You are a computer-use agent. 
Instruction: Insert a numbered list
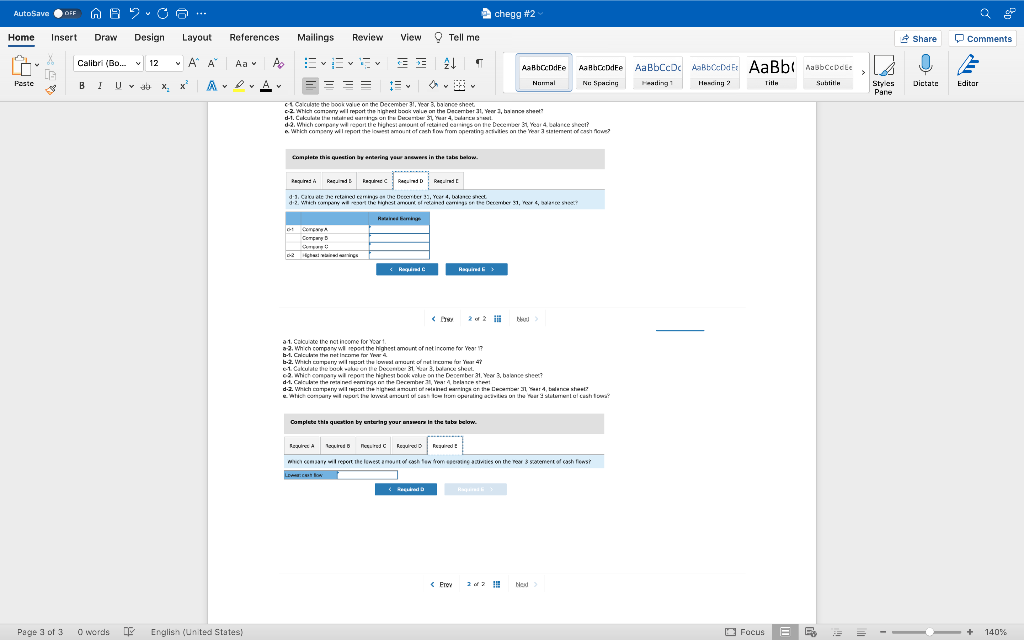click(x=338, y=63)
